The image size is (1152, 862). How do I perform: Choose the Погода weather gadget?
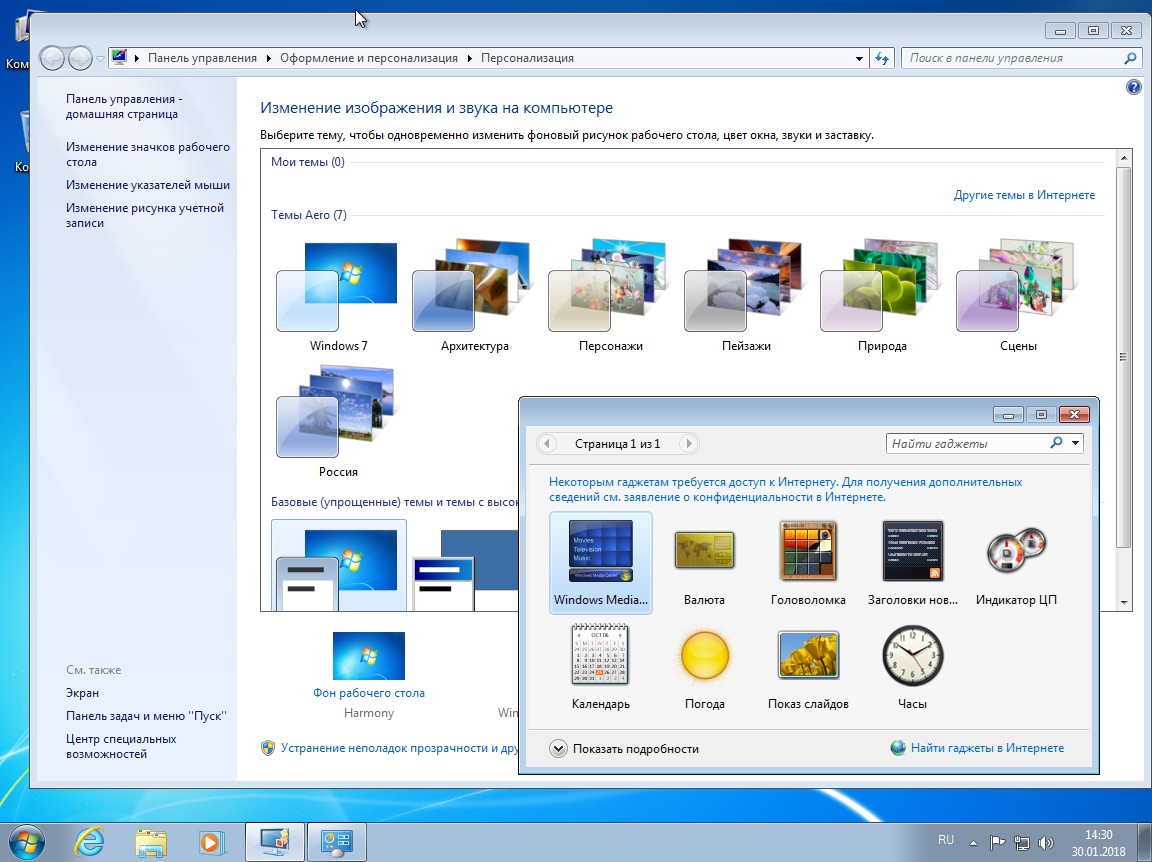pos(704,667)
